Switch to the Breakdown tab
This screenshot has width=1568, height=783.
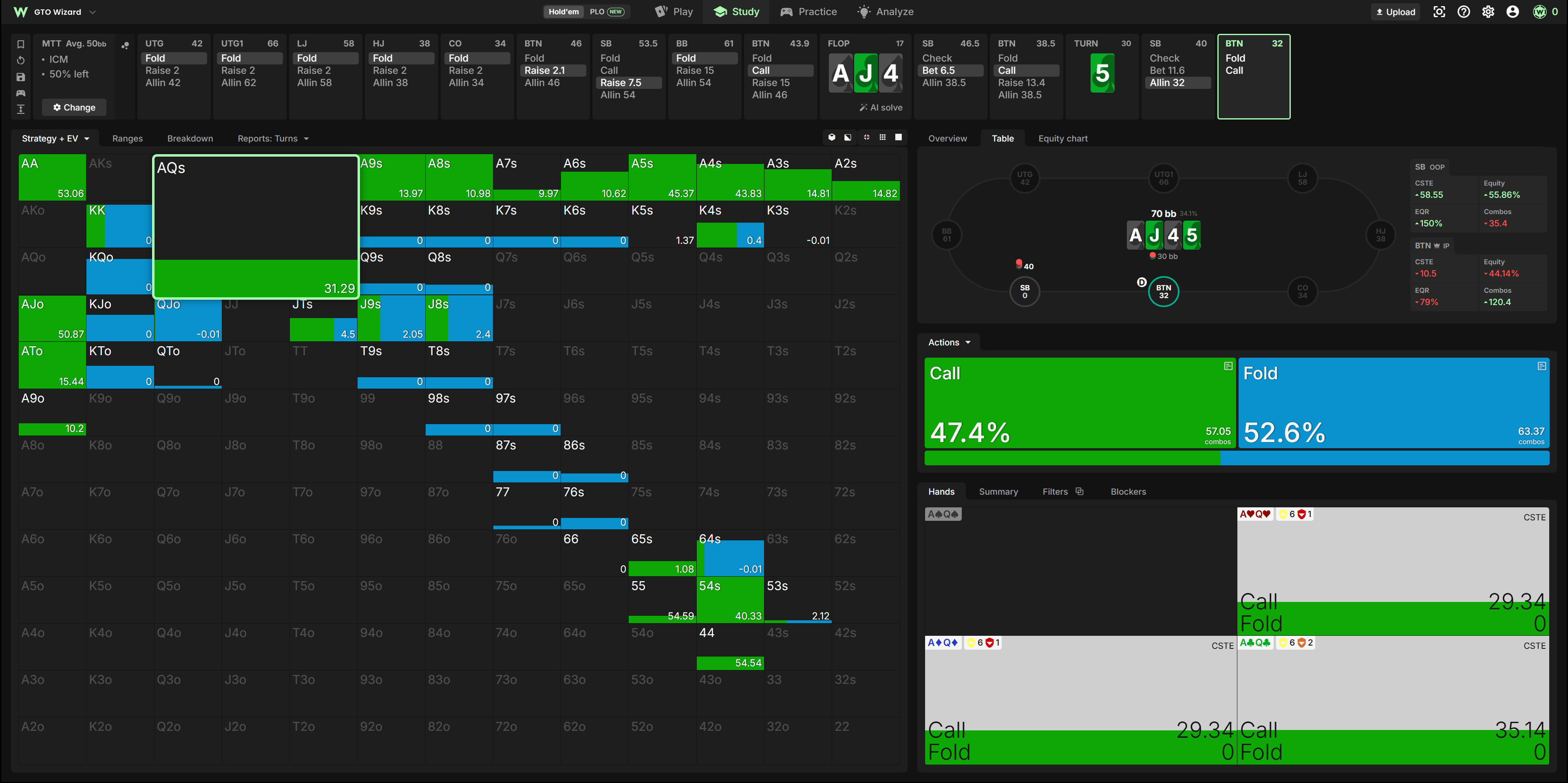190,138
